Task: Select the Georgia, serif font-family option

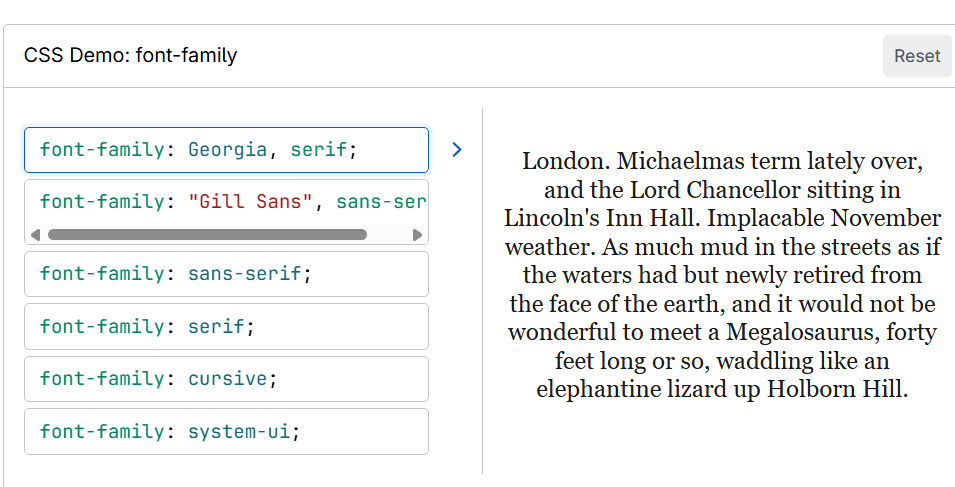Action: (x=227, y=150)
